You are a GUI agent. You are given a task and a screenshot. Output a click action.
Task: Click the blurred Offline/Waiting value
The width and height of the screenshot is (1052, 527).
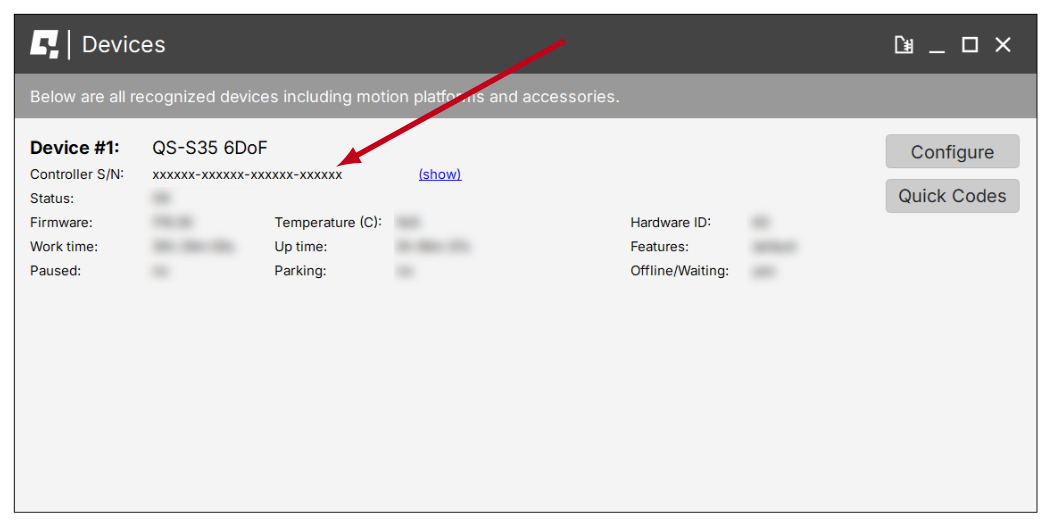(764, 270)
